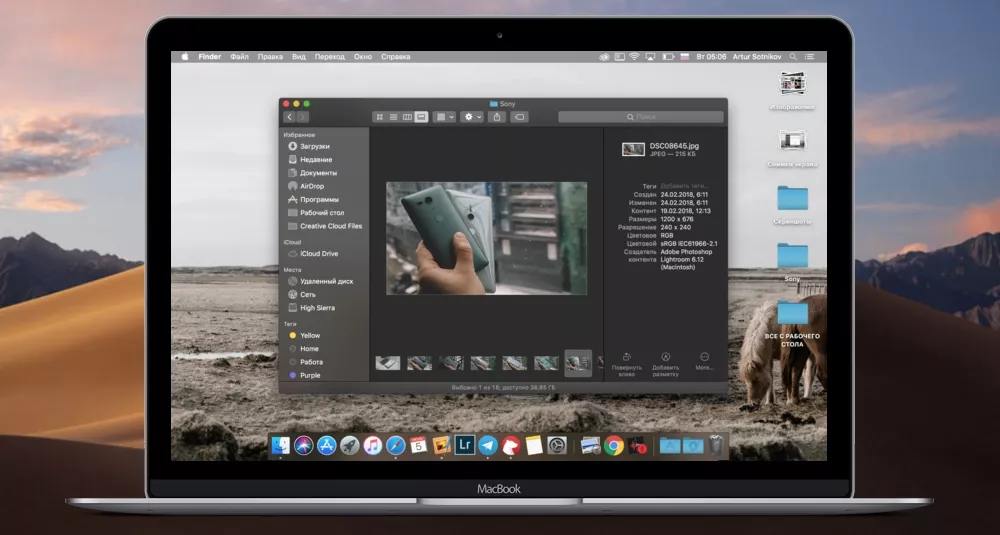Open Google Chrome from the Dock

614,446
